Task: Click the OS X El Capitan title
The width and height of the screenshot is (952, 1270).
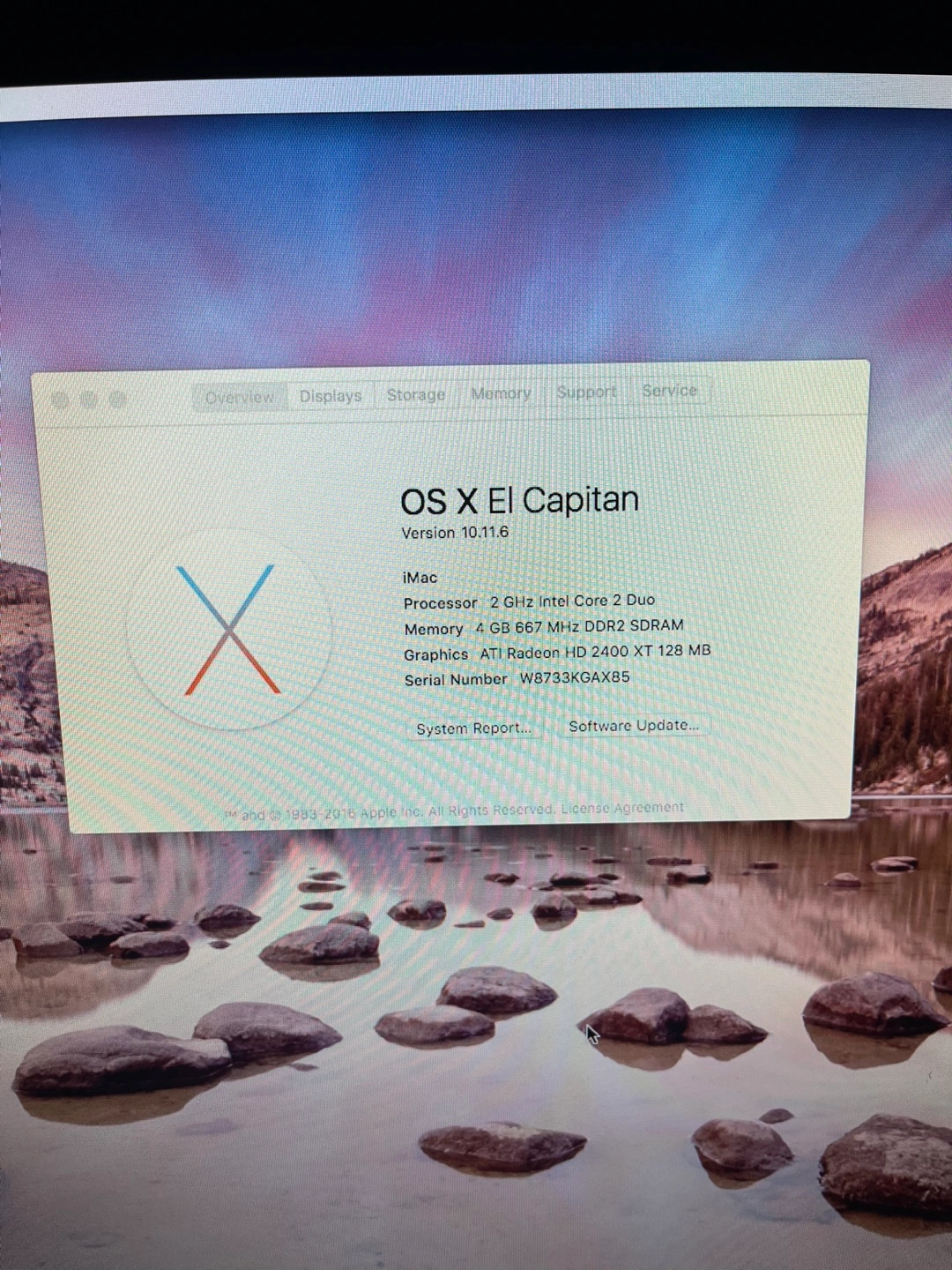Action: (519, 501)
